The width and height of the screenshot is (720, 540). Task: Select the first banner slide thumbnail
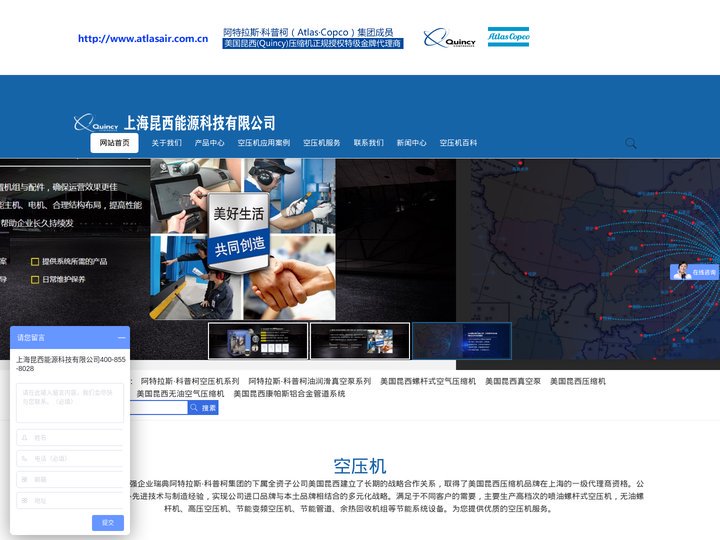pos(258,341)
